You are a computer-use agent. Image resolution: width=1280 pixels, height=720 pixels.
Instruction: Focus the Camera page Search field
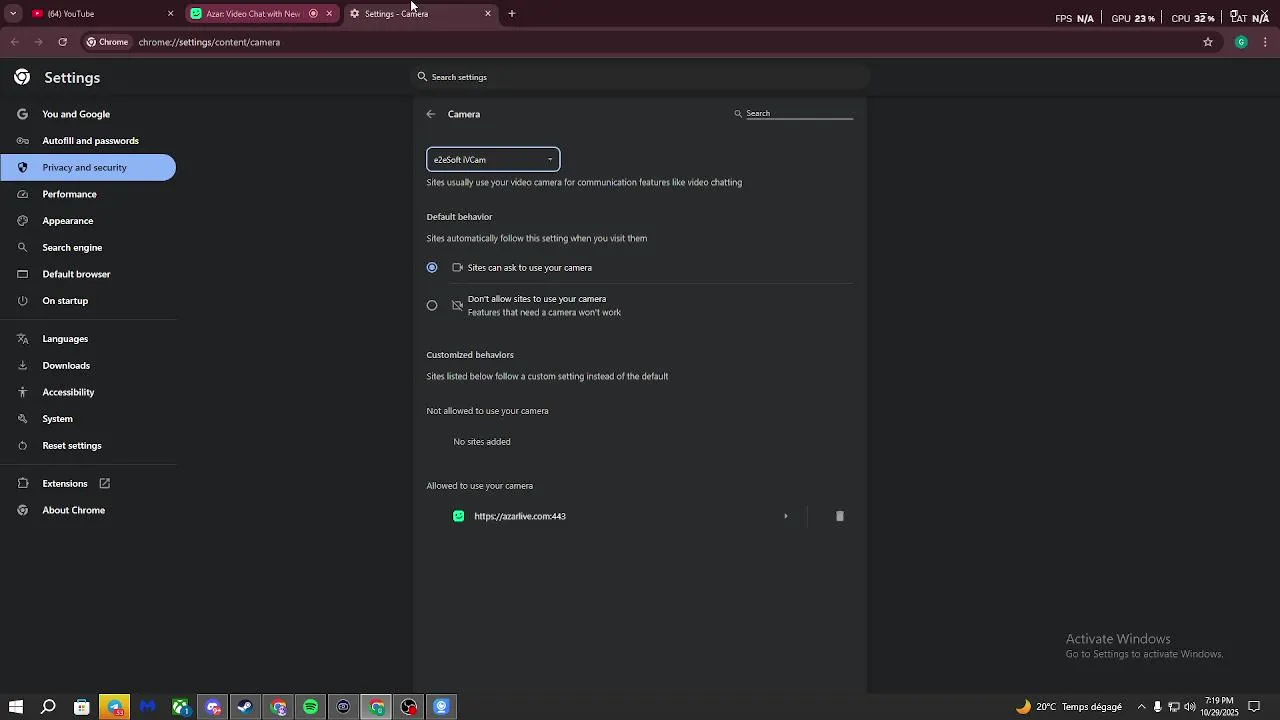[799, 113]
